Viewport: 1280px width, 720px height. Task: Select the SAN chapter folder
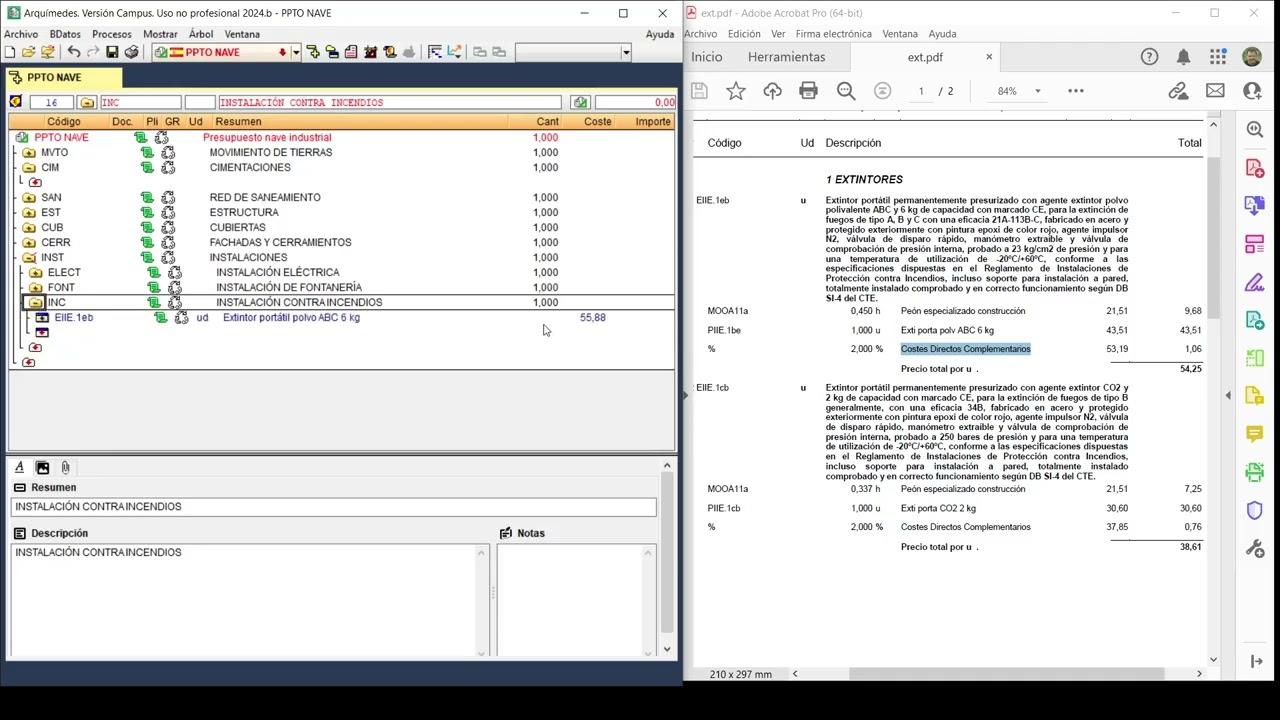(x=29, y=198)
